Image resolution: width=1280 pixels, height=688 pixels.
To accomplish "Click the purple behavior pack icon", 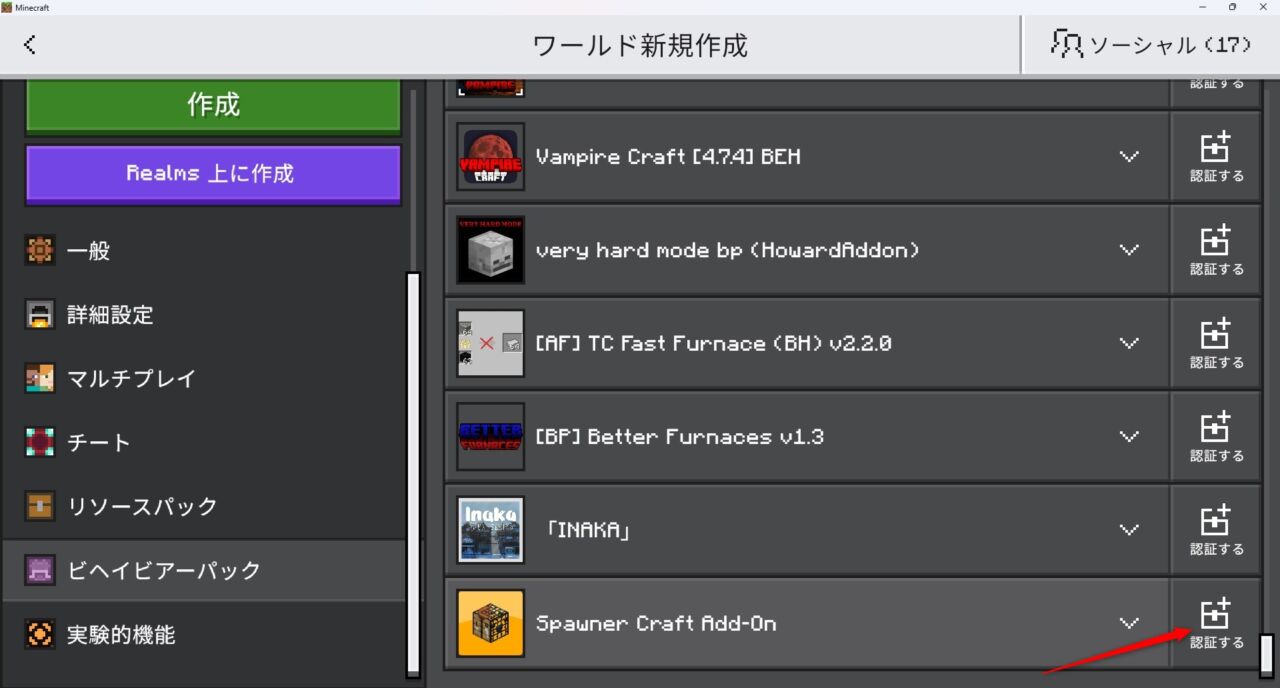I will (40, 571).
